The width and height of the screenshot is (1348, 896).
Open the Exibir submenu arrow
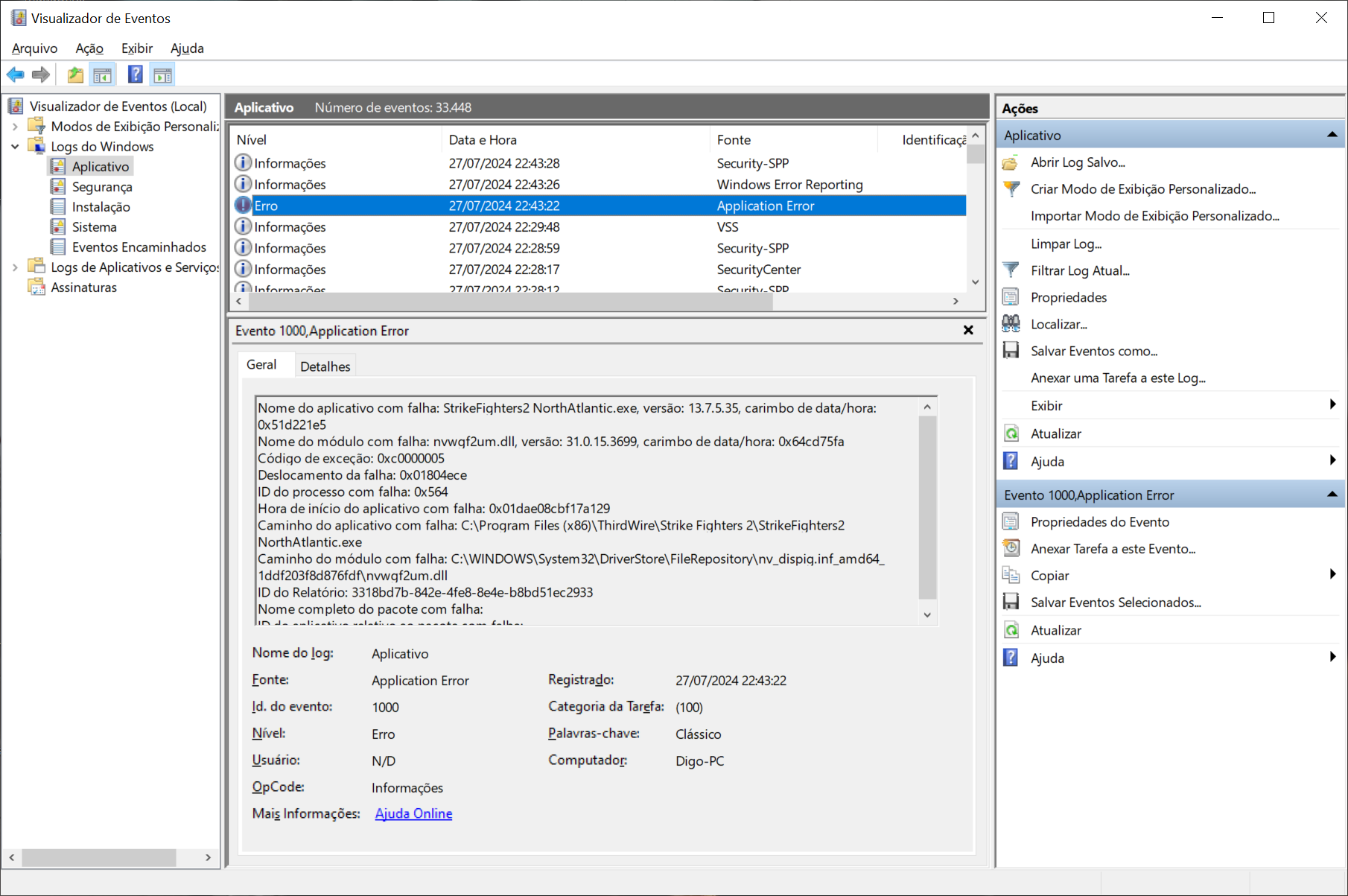[x=1332, y=404]
